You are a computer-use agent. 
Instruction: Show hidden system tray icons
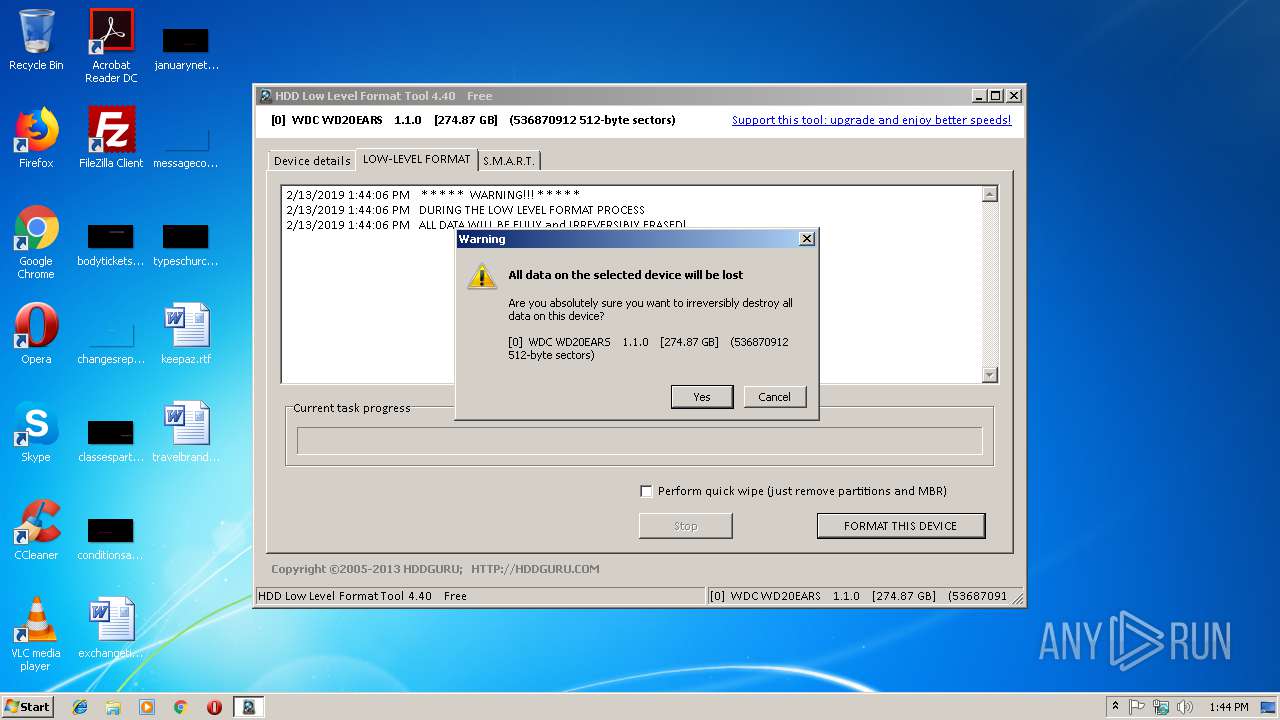(x=1115, y=707)
